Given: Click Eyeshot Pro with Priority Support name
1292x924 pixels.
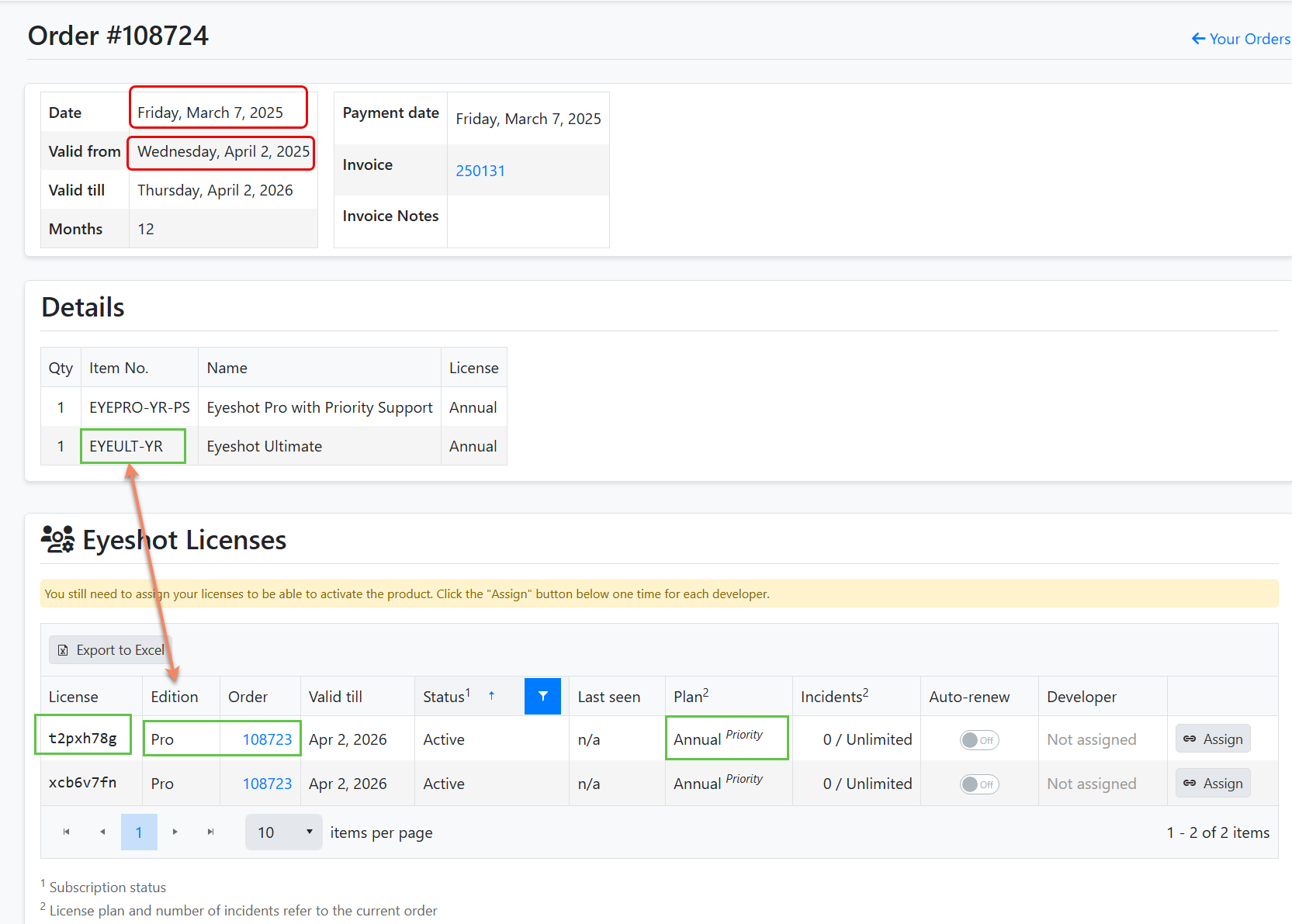Looking at the screenshot, I should [320, 407].
